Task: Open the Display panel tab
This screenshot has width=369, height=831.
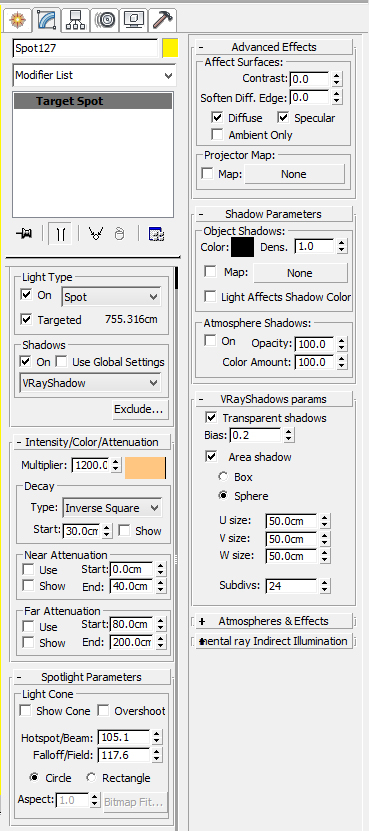Action: [x=133, y=20]
